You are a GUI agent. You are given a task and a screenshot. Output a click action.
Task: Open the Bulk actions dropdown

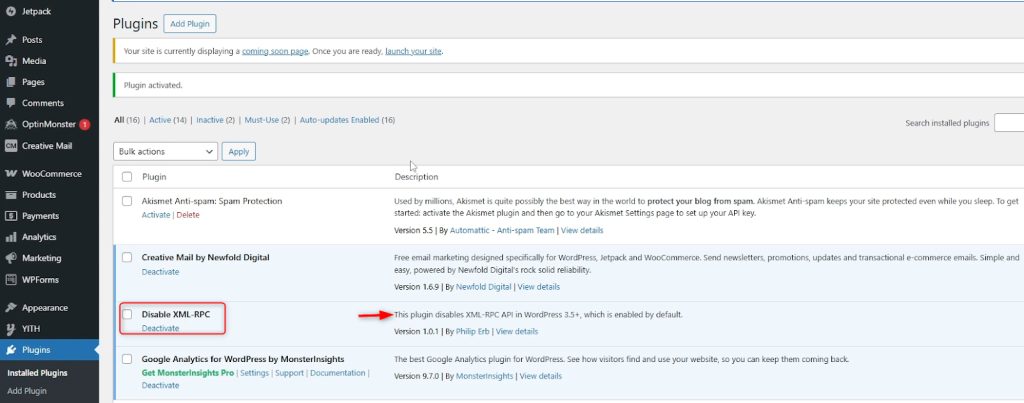coord(165,152)
